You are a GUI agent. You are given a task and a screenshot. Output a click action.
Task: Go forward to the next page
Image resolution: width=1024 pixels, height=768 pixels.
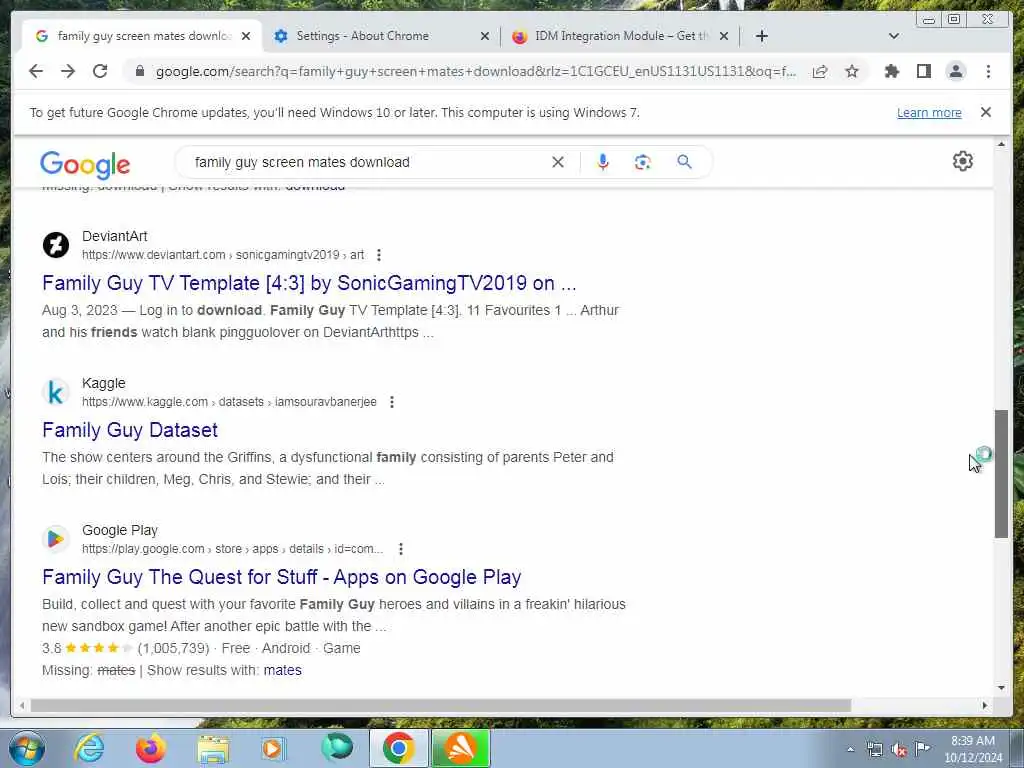tap(68, 71)
